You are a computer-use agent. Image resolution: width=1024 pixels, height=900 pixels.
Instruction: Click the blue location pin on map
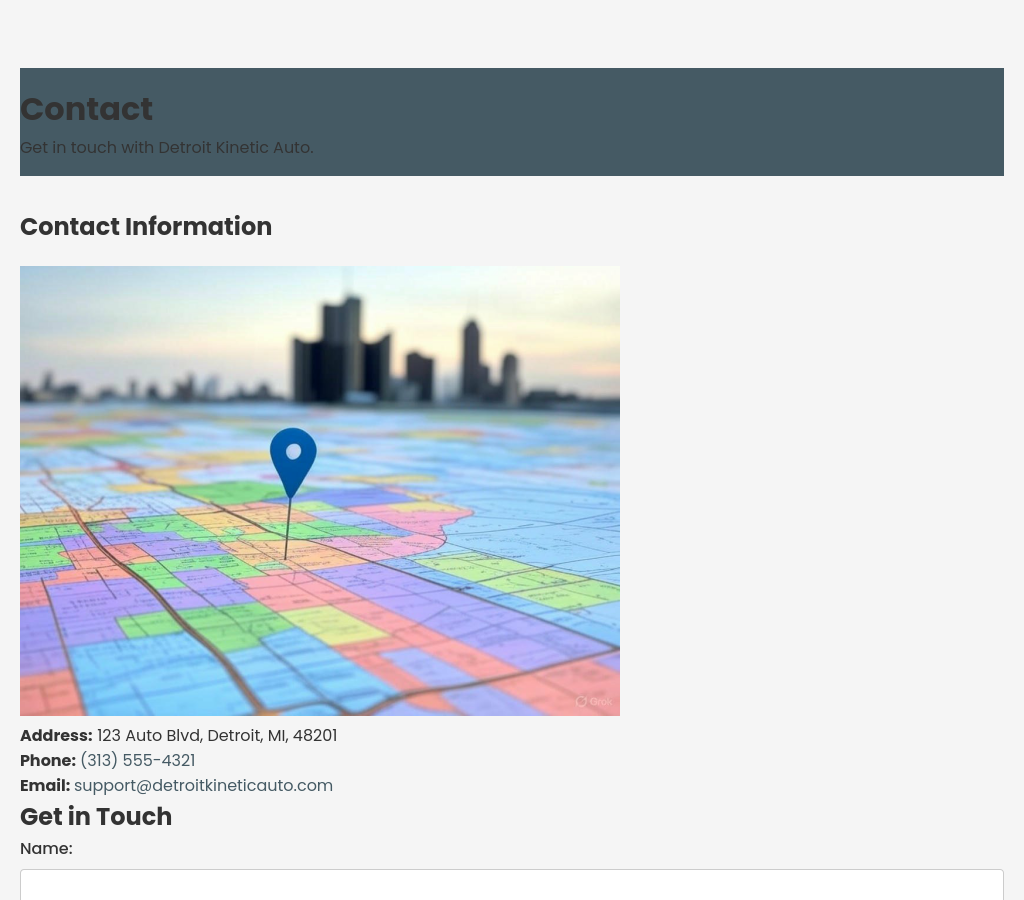click(293, 458)
